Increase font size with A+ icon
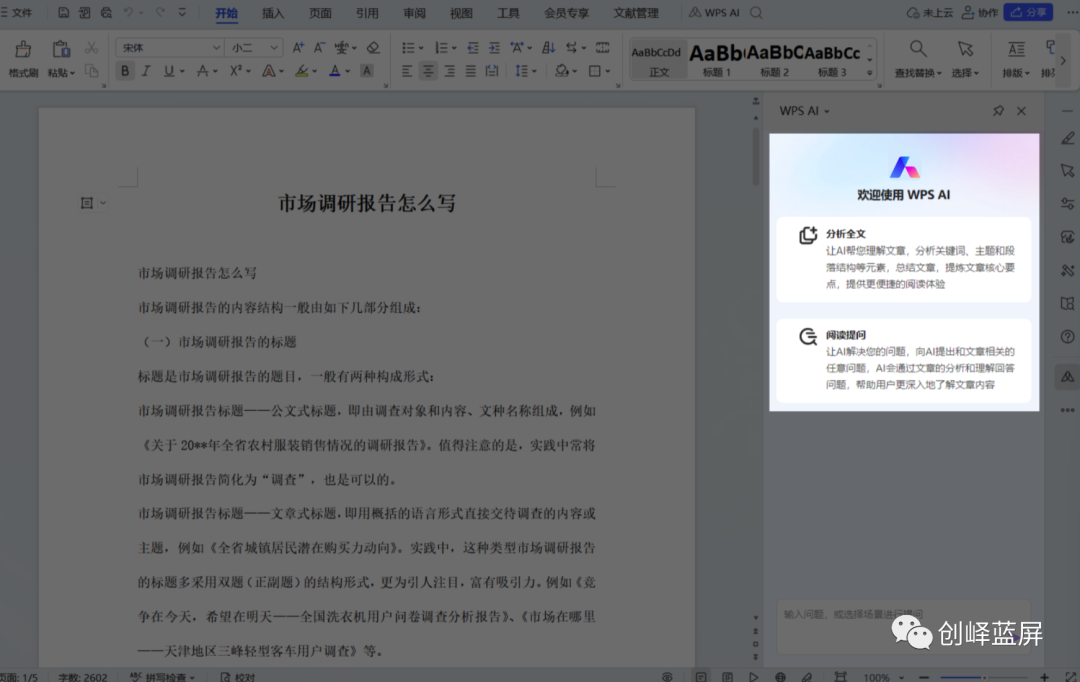Screen dimensions: 1080x682 (298, 48)
